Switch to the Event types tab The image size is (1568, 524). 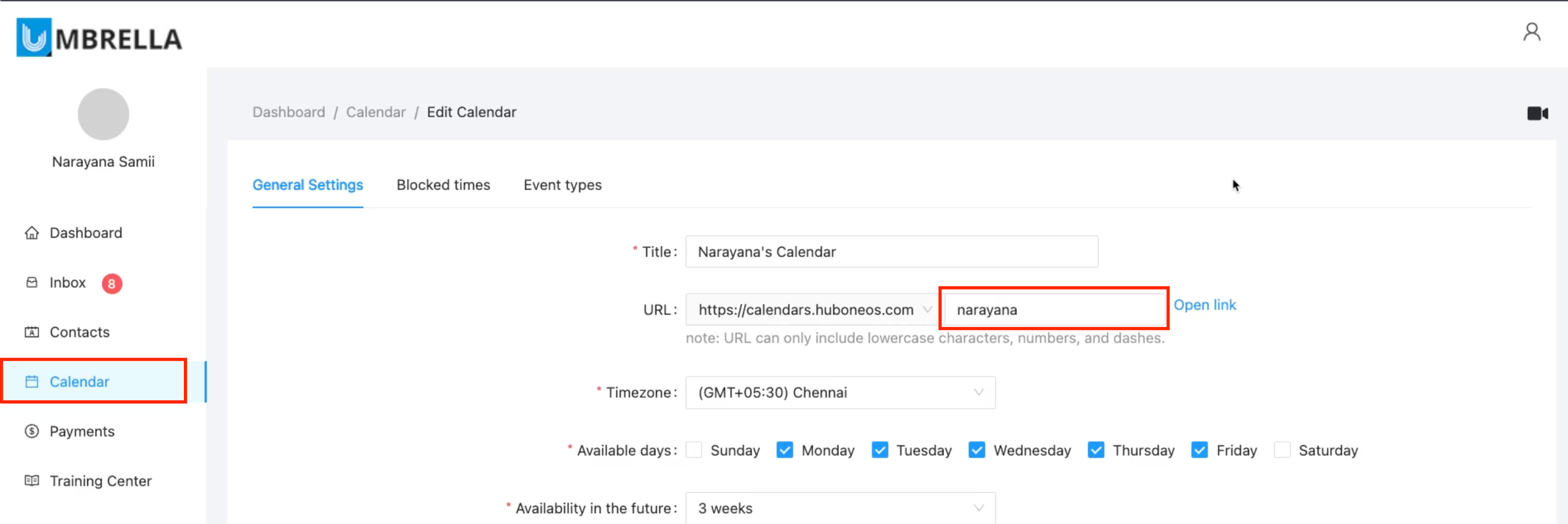click(x=562, y=185)
